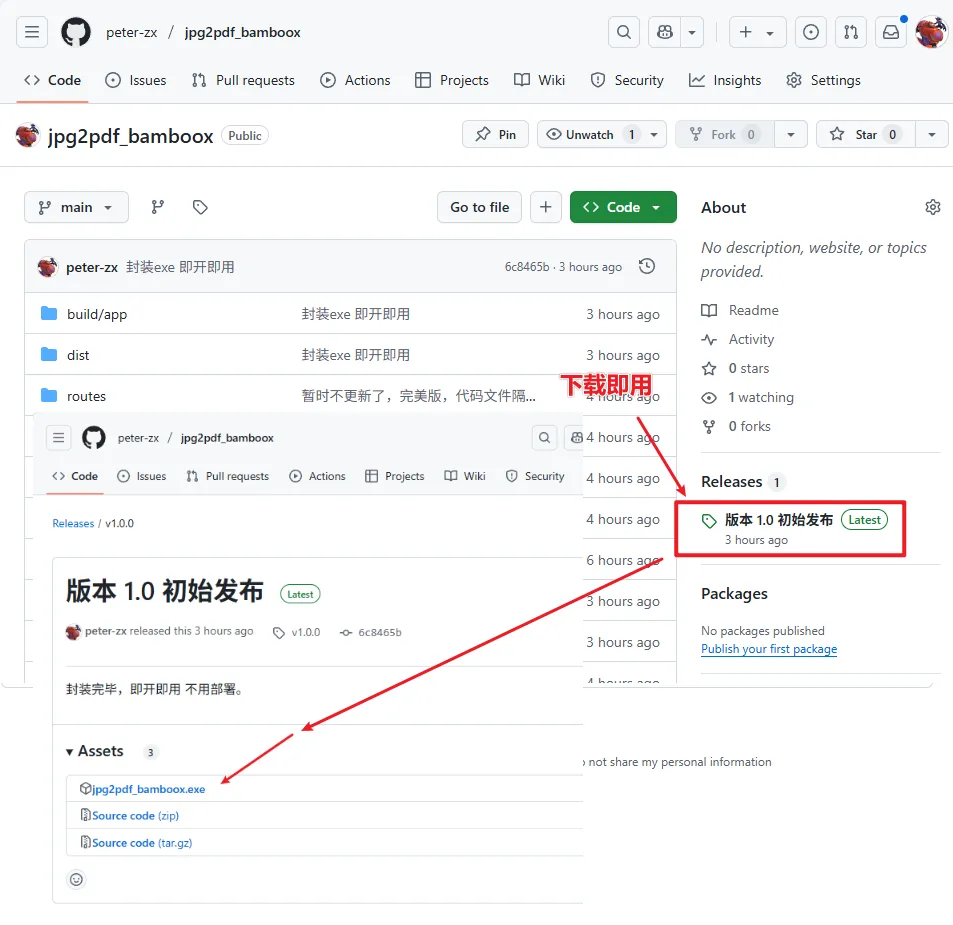Image resolution: width=953 pixels, height=925 pixels.
Task: View tags via the tag icon
Action: click(200, 207)
